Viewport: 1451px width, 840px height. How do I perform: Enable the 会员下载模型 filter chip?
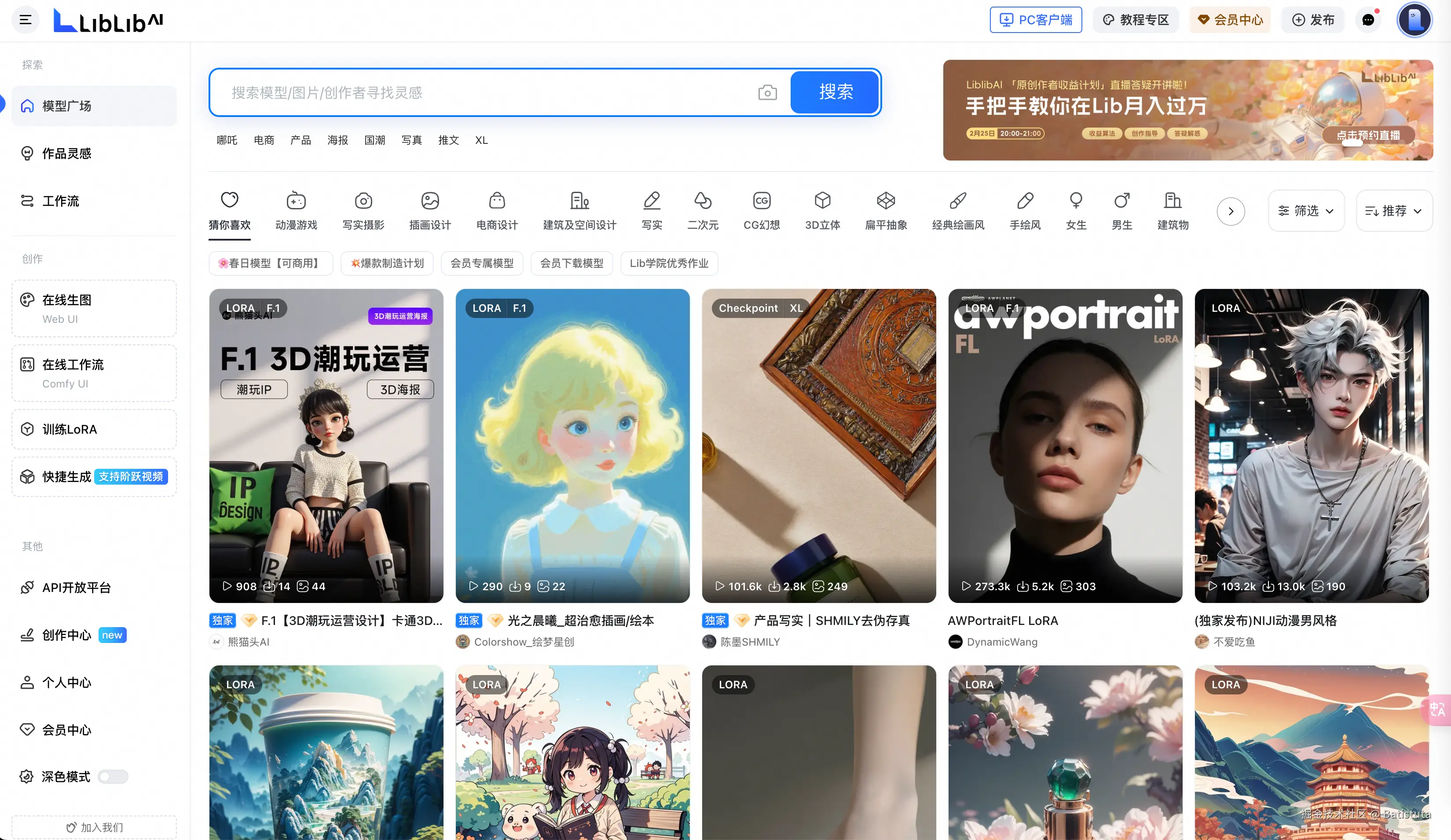(x=571, y=263)
